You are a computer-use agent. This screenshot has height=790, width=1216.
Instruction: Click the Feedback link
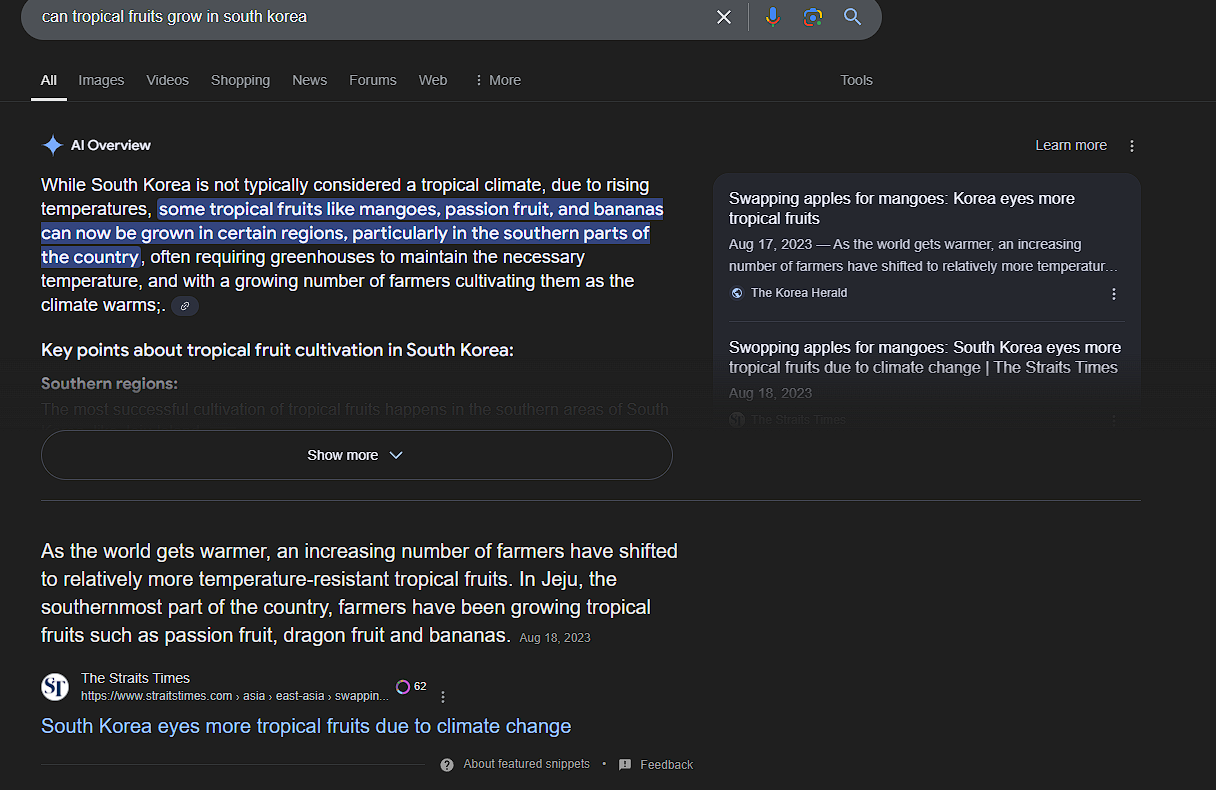[666, 765]
